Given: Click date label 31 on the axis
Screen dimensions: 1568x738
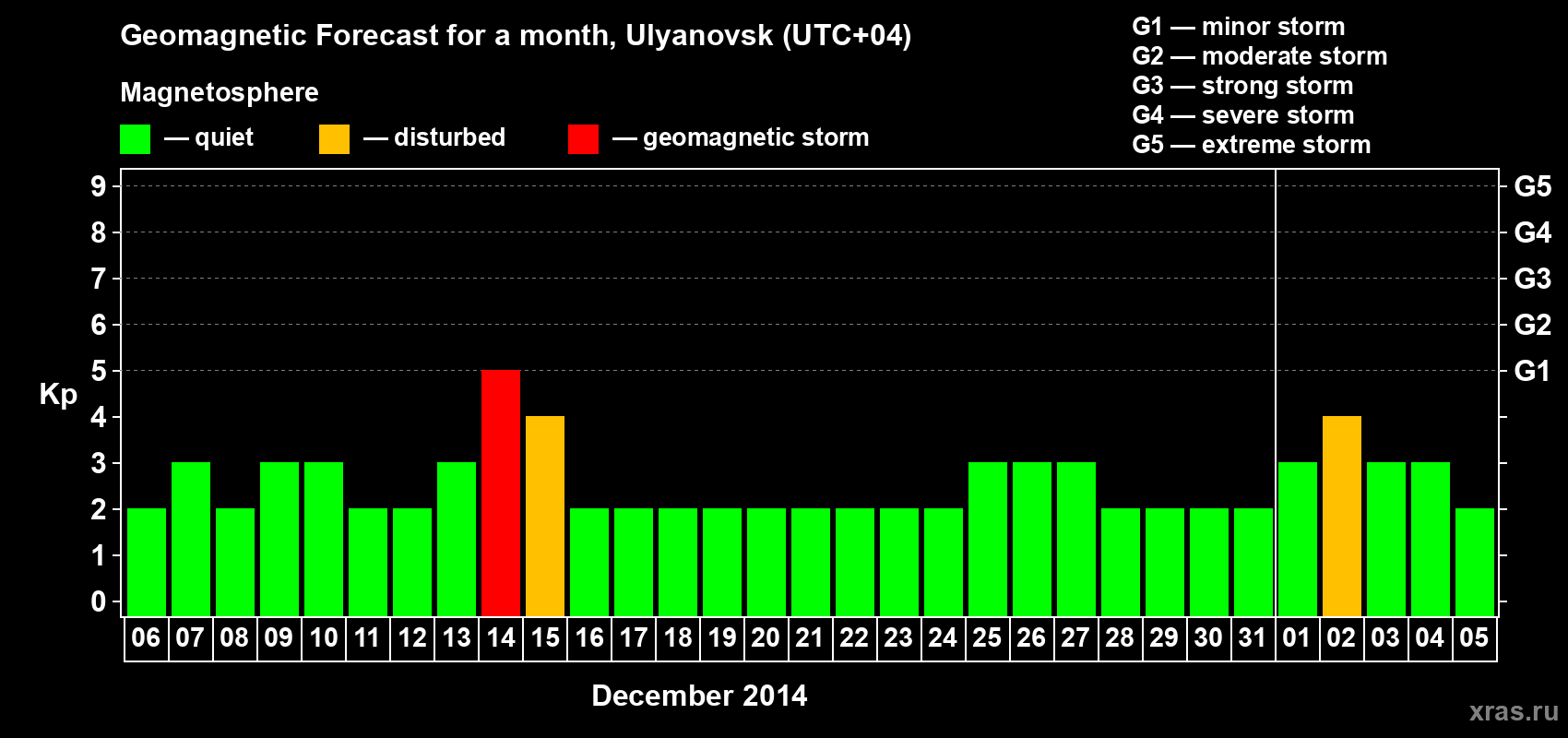Looking at the screenshot, I should [1253, 637].
